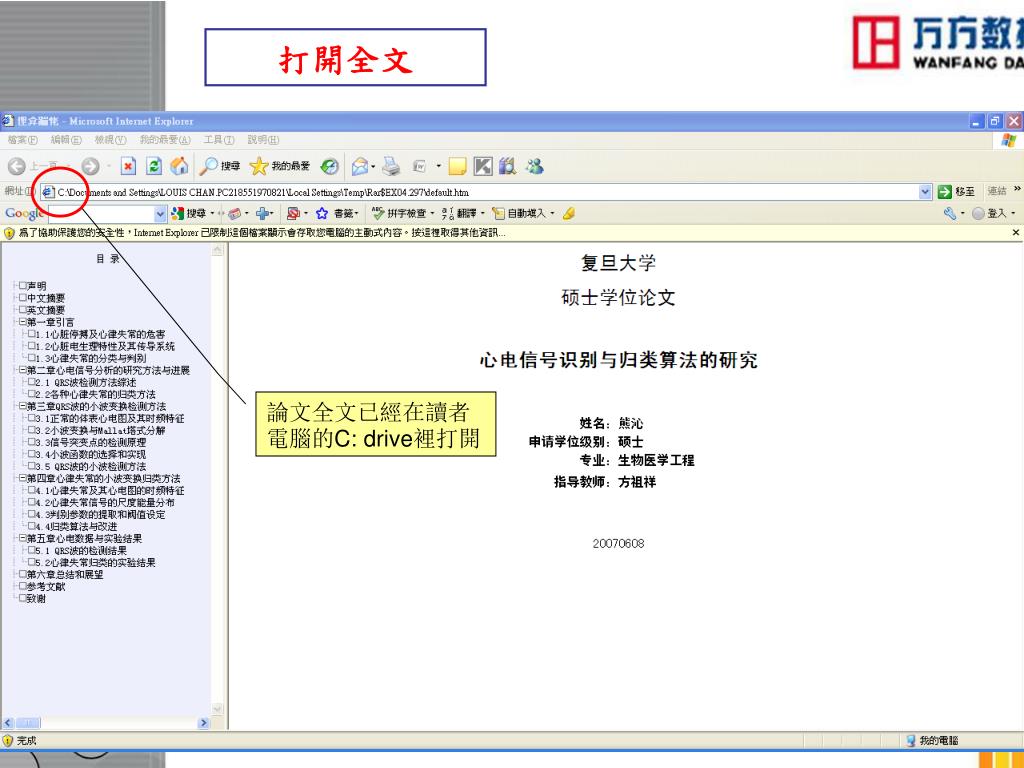Click the 移至 Go button
1024x768 pixels.
coord(956,192)
